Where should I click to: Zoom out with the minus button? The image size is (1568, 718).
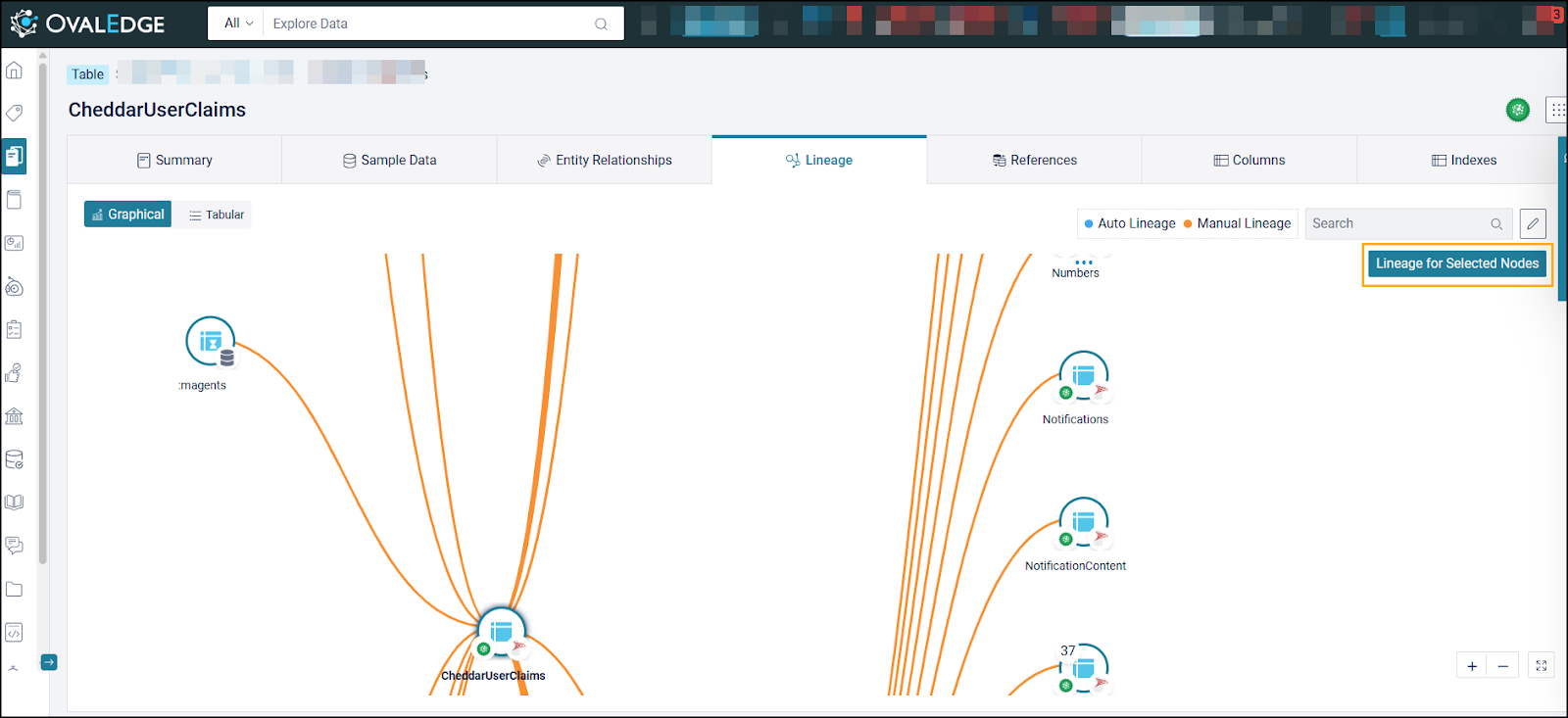[x=1502, y=666]
